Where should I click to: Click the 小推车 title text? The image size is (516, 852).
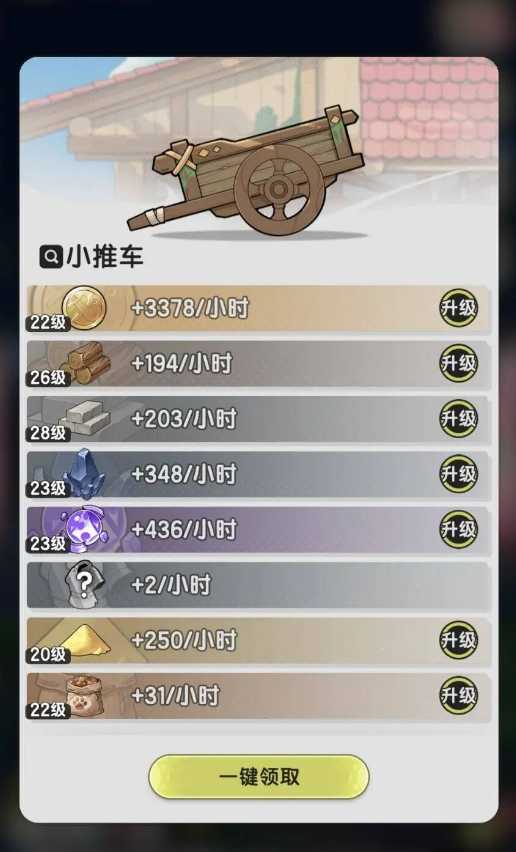(104, 256)
